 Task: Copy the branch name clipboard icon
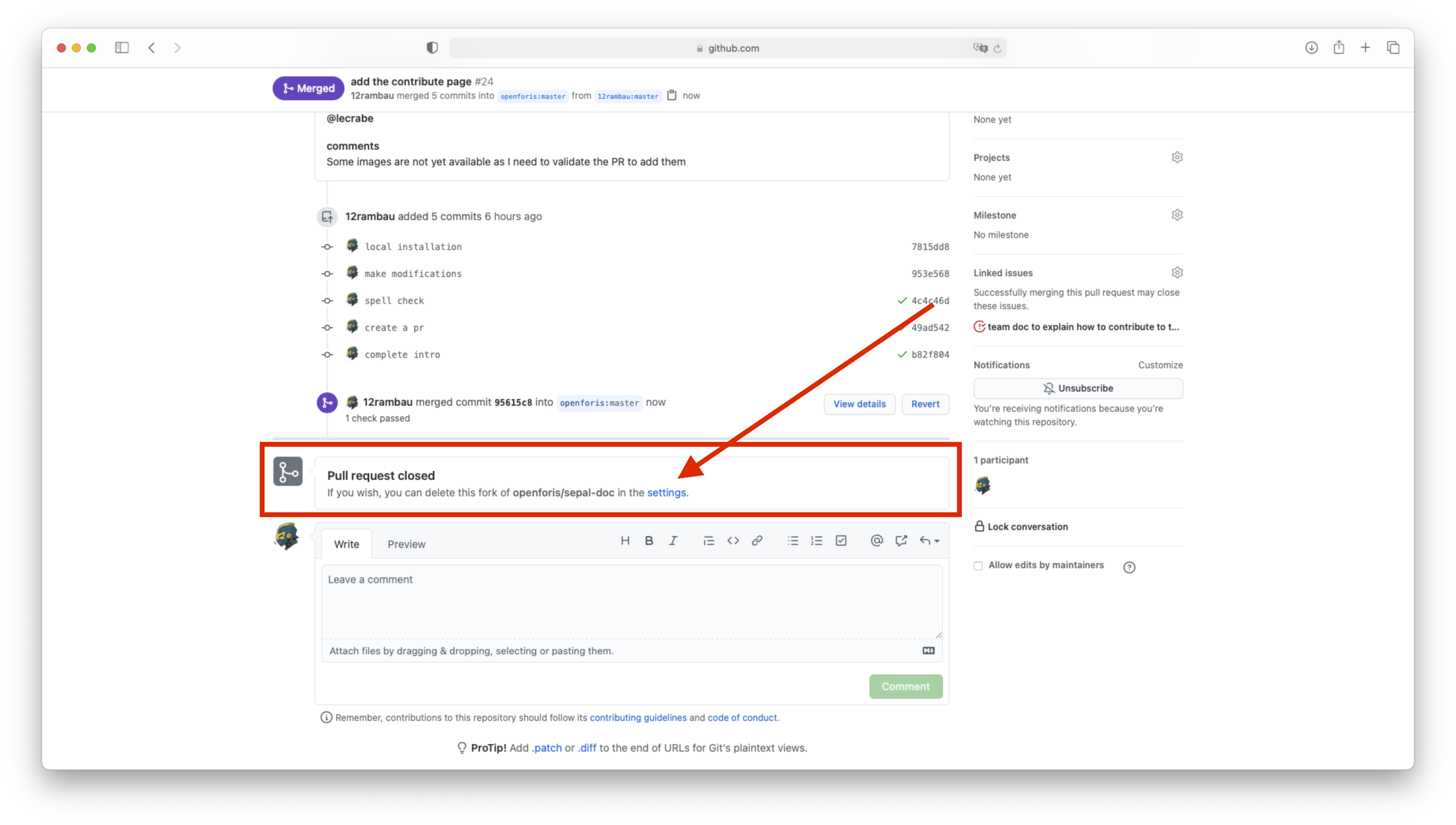(671, 95)
